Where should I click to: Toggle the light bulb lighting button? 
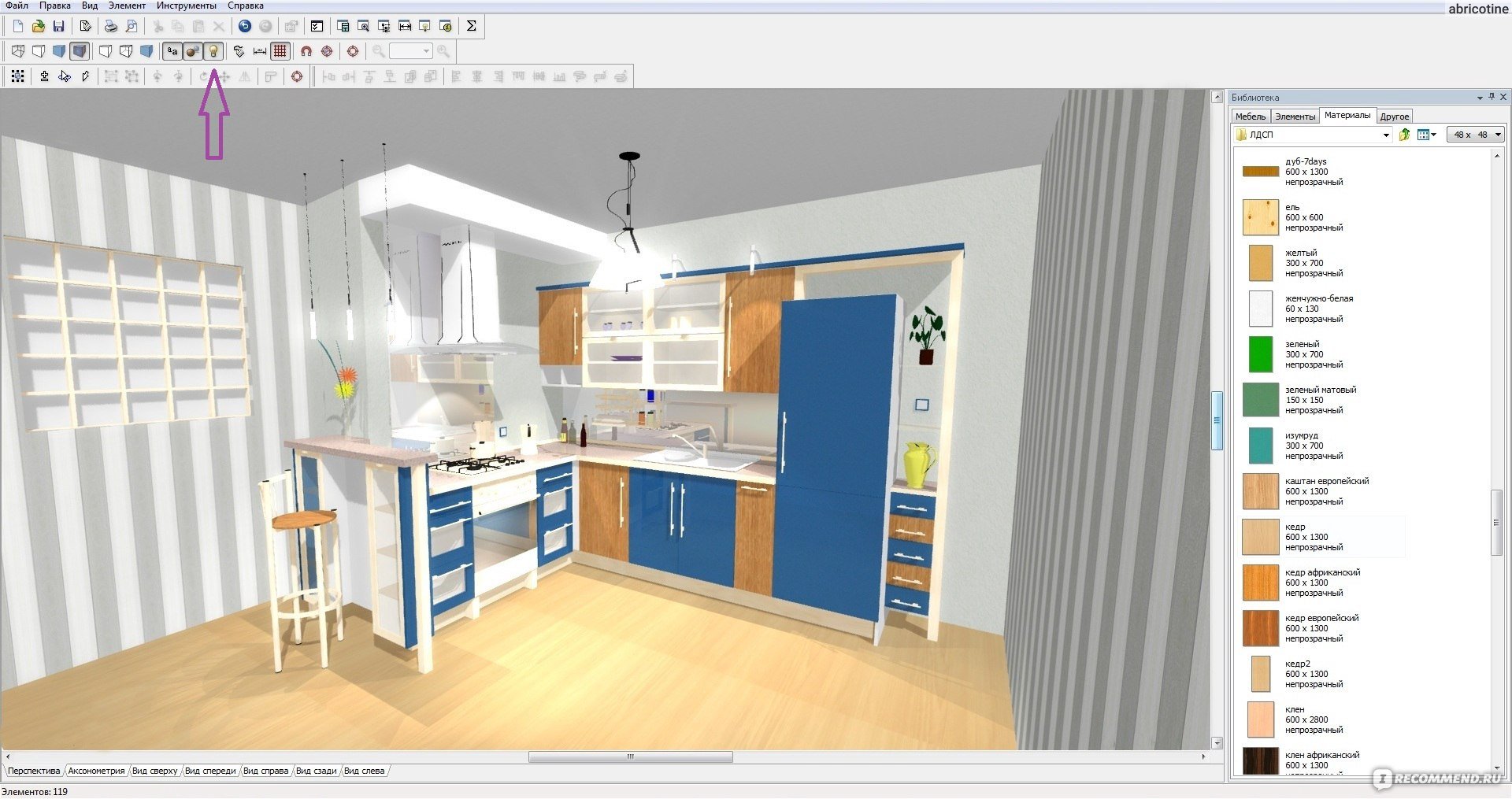tap(213, 51)
